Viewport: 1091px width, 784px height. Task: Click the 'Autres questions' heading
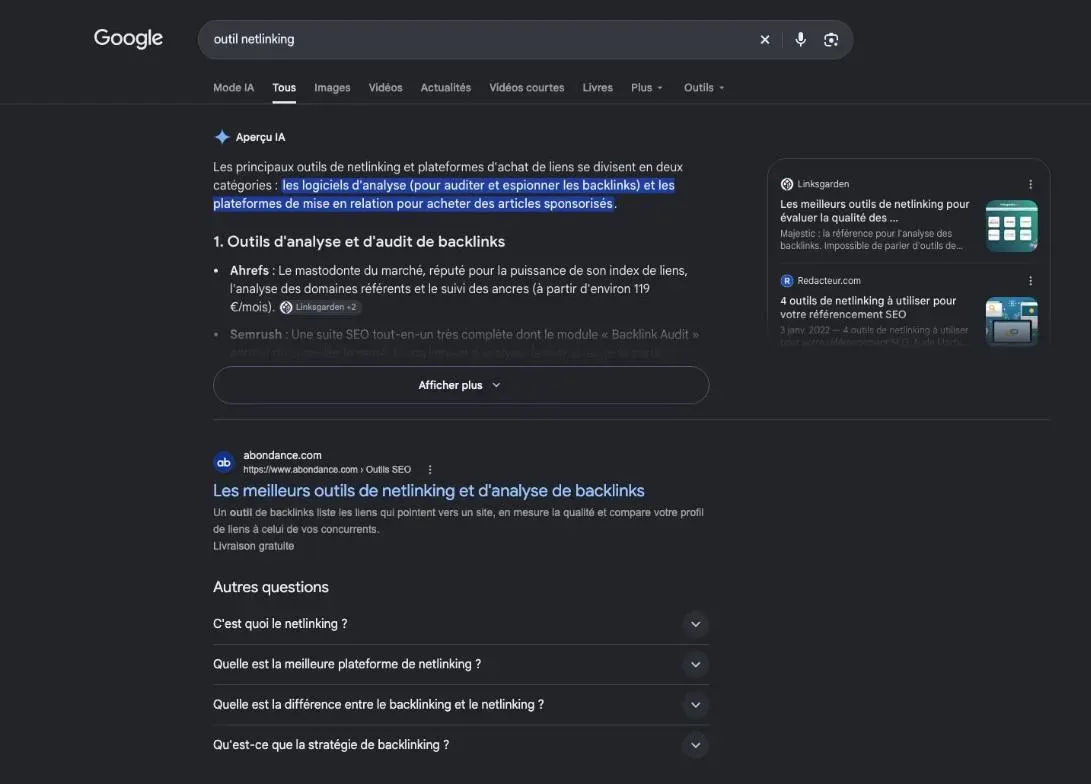pyautogui.click(x=271, y=587)
